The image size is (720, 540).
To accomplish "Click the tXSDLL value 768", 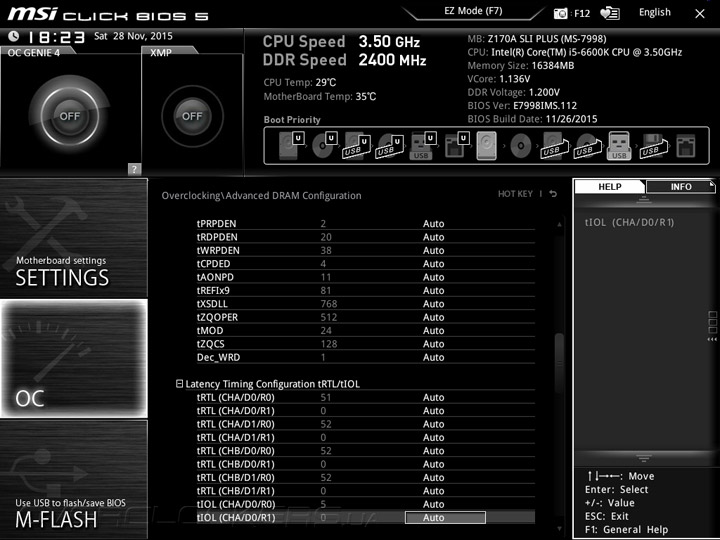I will pyautogui.click(x=329, y=304).
